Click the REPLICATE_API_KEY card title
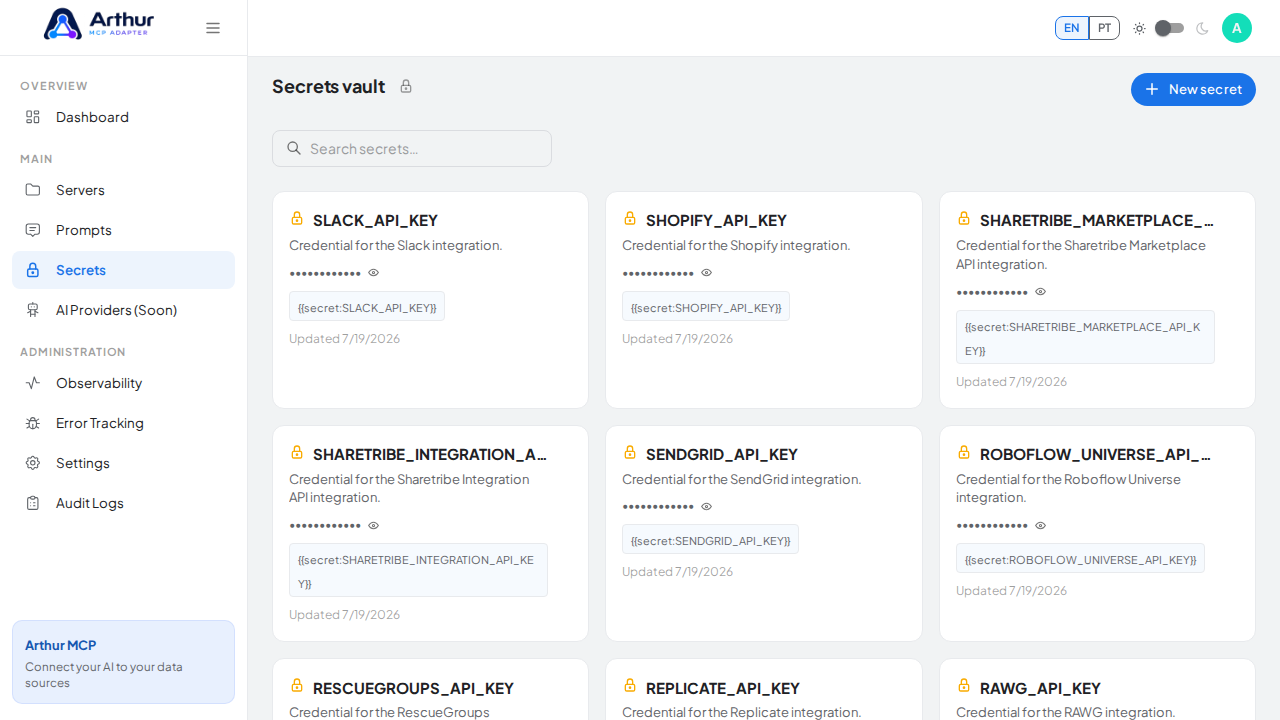Viewport: 1280px width, 720px height. point(723,688)
